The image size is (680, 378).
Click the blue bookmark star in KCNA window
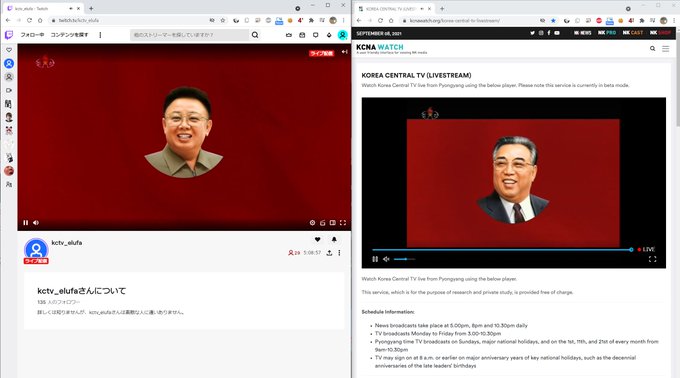[553, 20]
